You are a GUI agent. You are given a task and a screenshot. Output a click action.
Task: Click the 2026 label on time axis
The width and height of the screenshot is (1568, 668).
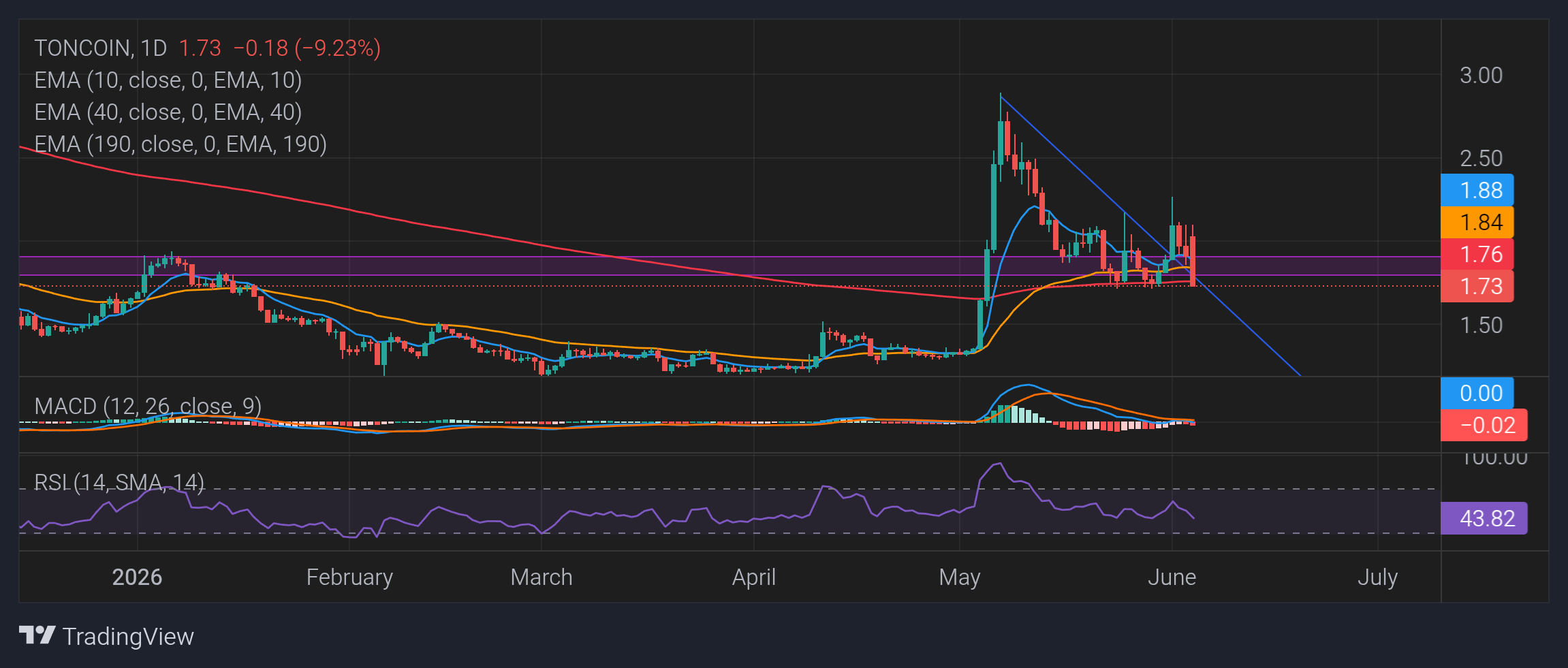point(137,577)
